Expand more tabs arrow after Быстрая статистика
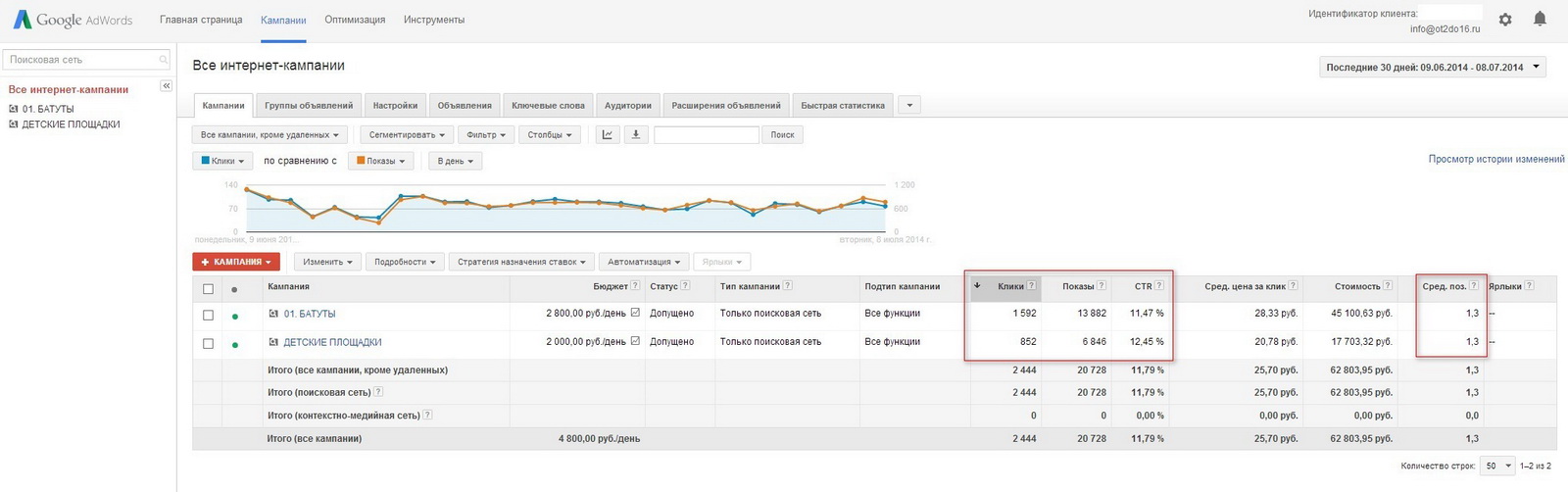Screen dimensions: 1568x492 click(x=909, y=105)
